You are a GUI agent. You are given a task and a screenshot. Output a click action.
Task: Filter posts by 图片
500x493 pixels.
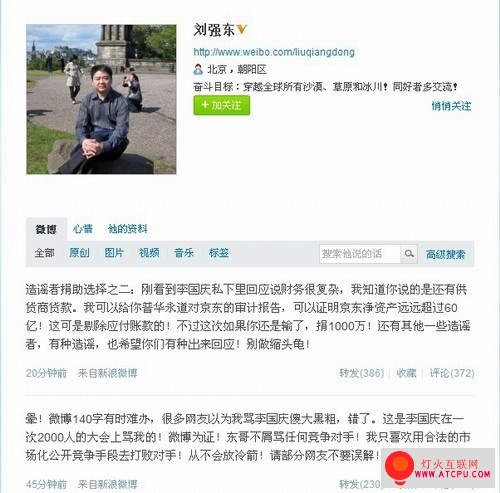(x=114, y=253)
